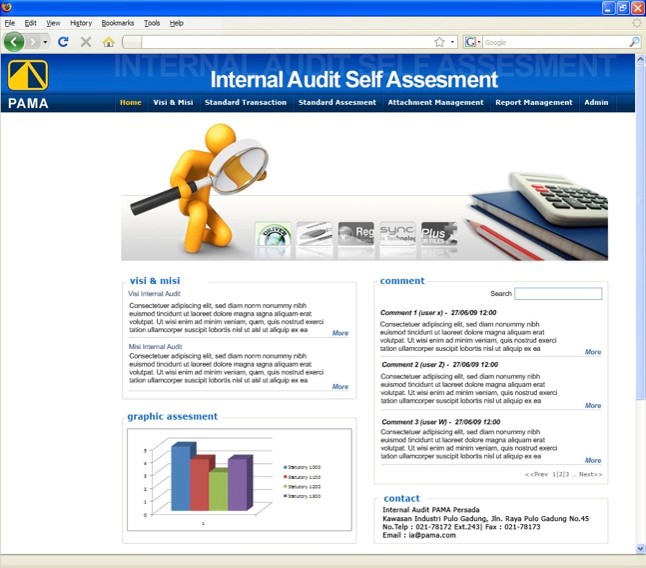Screen dimensions: 646x568
Task: Click the browser Back arrow button
Action: pos(14,42)
